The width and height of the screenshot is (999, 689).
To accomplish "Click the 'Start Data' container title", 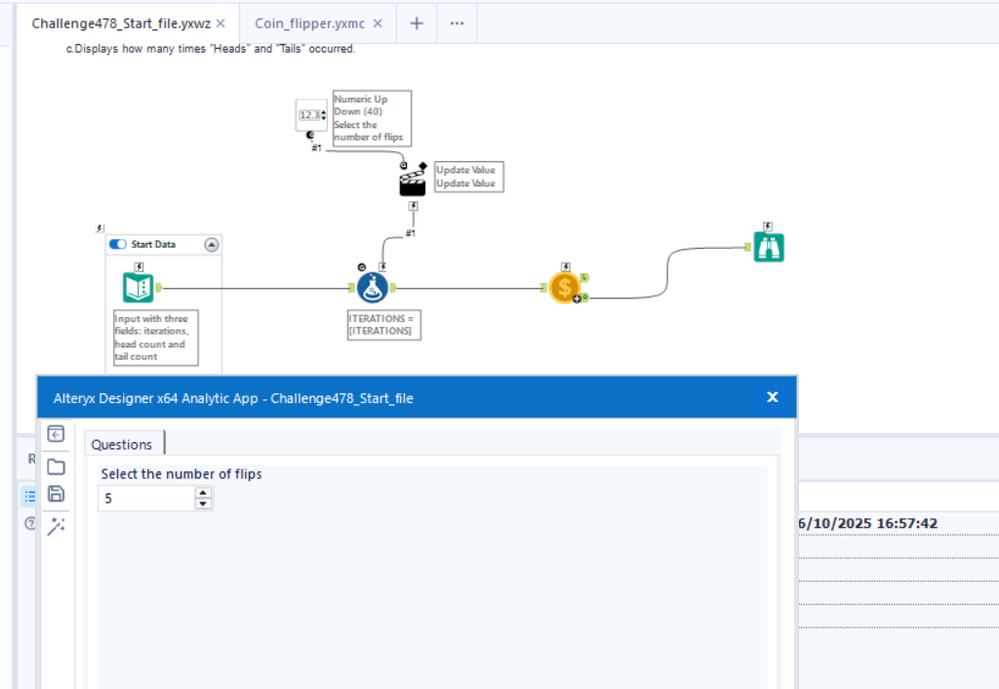I will [154, 245].
